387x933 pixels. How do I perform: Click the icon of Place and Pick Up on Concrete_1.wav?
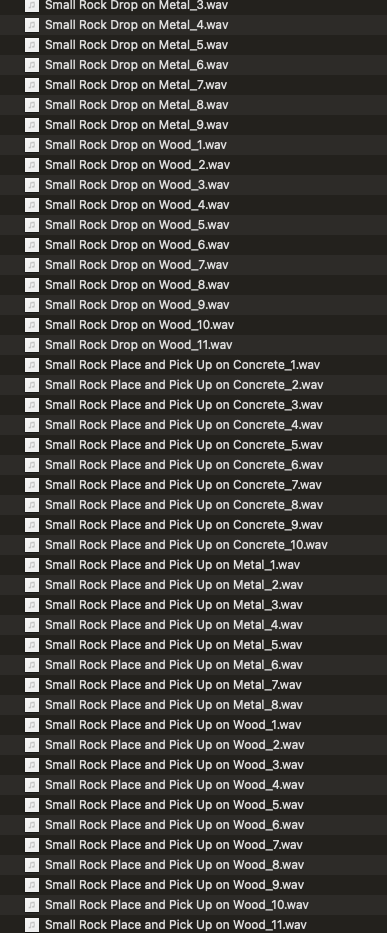(x=32, y=365)
